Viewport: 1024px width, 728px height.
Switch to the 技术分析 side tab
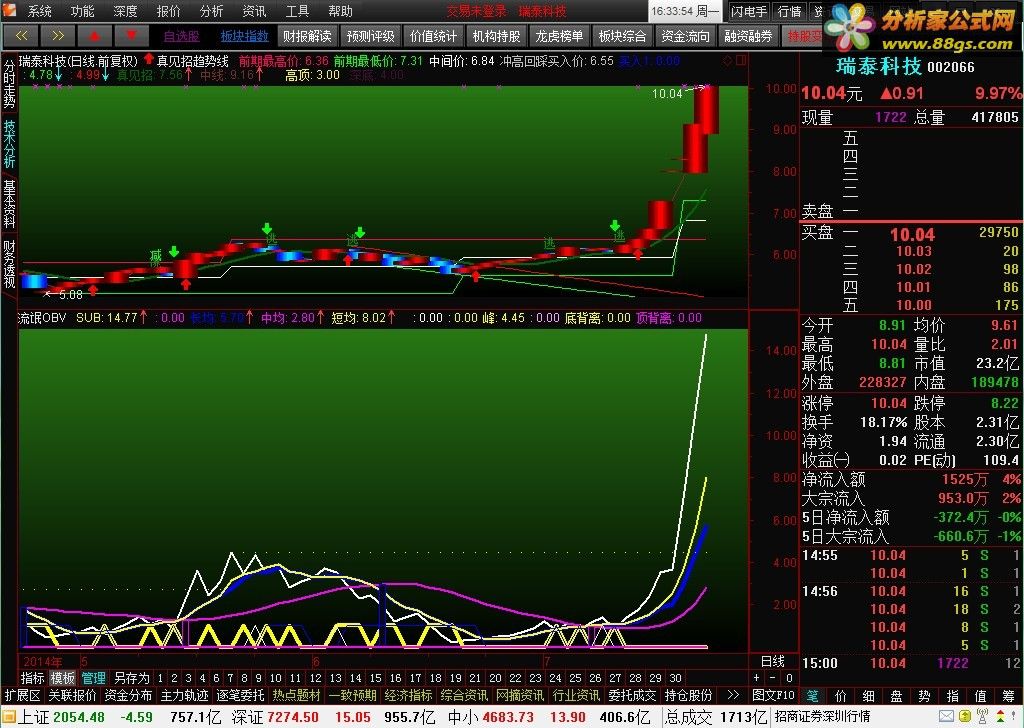[x=9, y=144]
